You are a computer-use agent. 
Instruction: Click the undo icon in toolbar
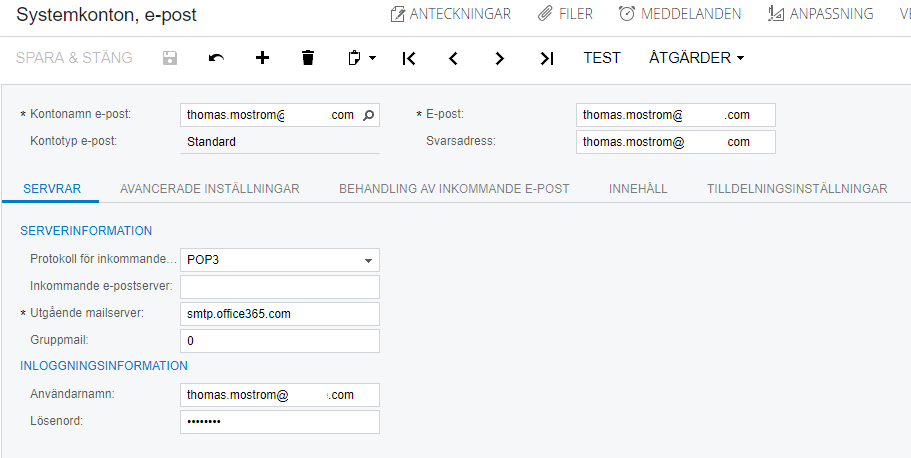[x=216, y=58]
